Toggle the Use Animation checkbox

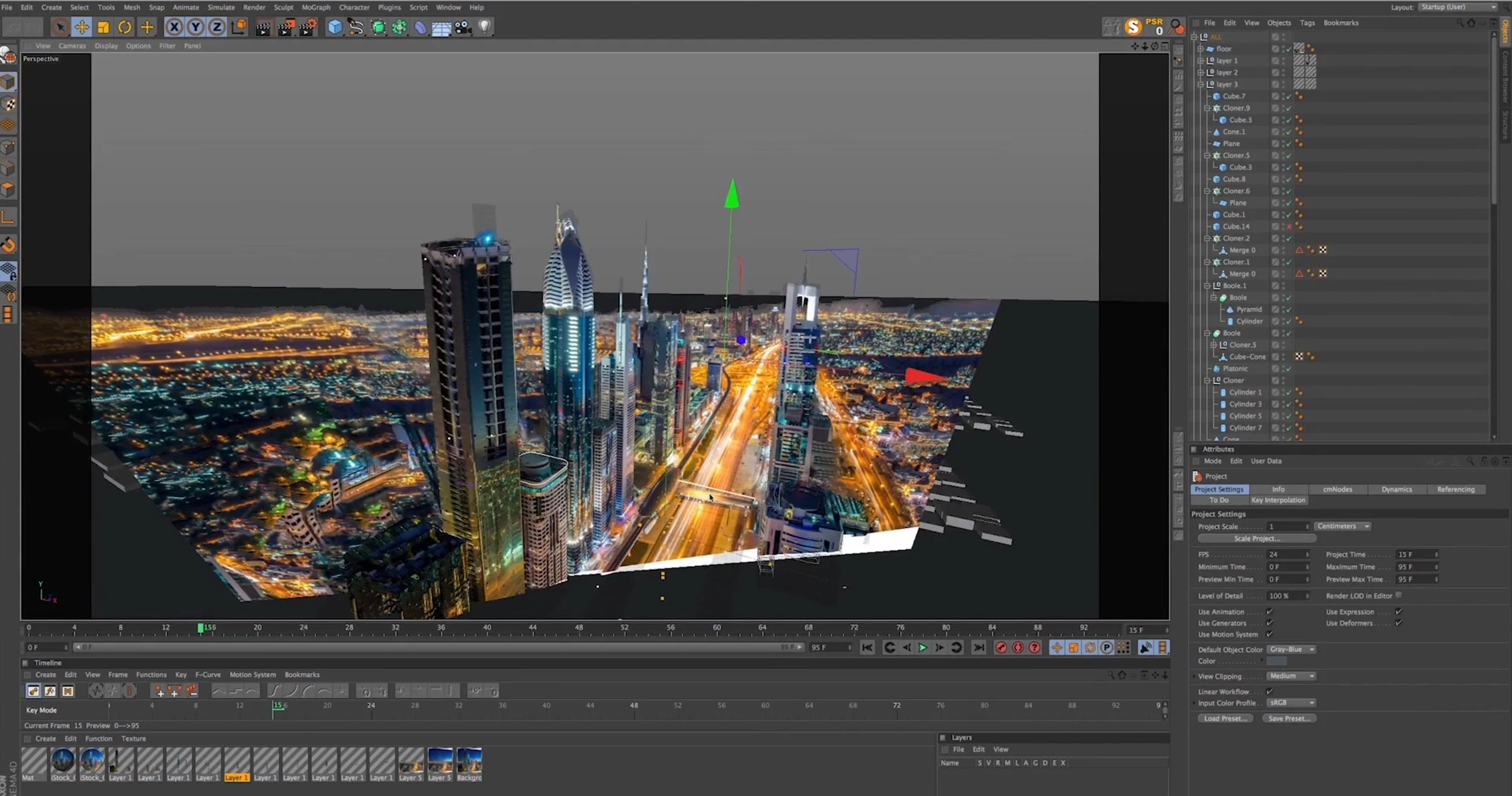click(1269, 612)
